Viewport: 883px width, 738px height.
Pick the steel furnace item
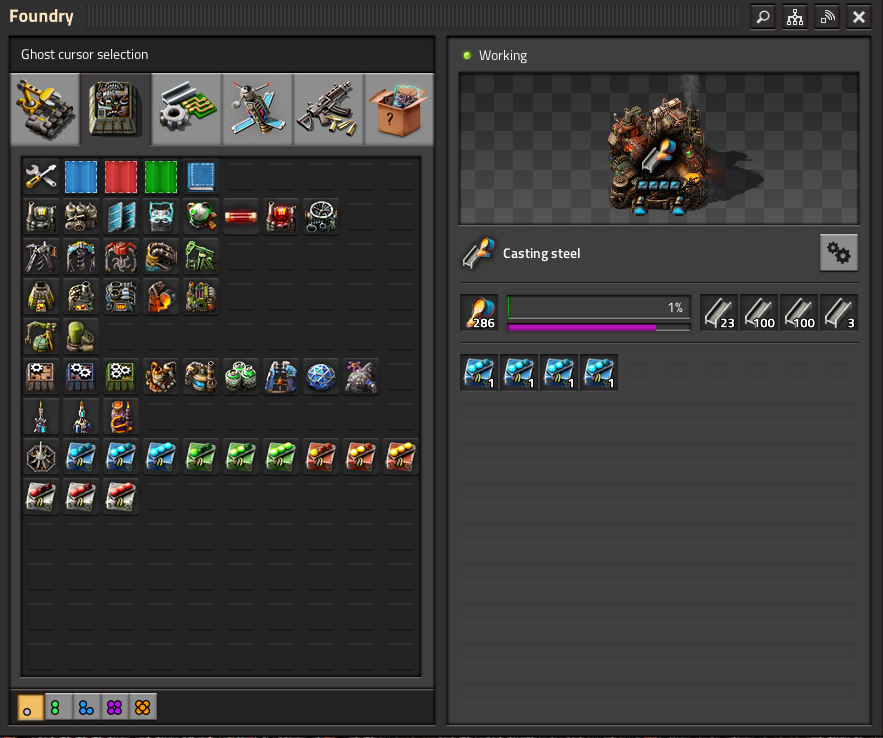(81, 297)
